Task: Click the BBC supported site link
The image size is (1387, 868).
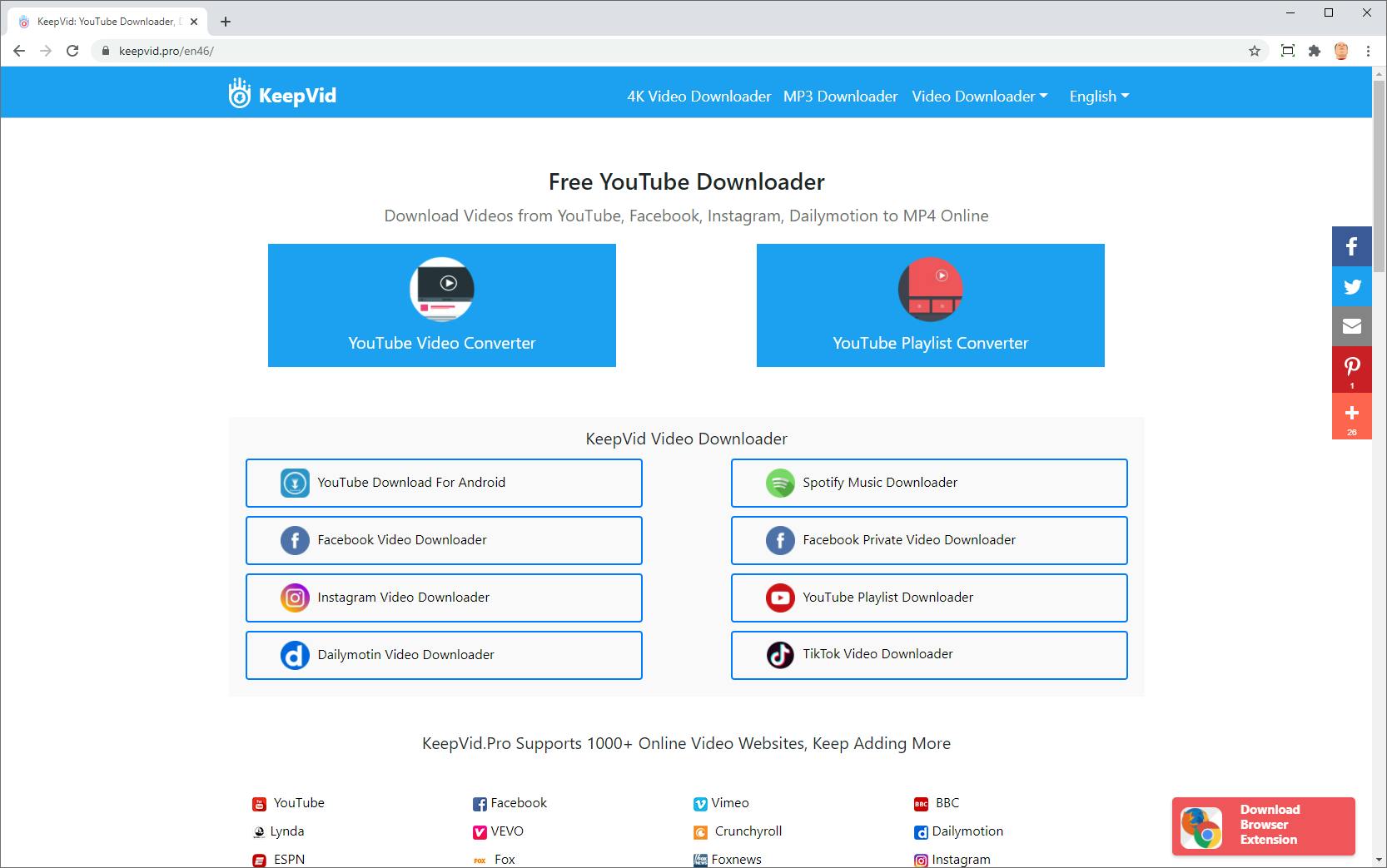Action: tap(947, 803)
